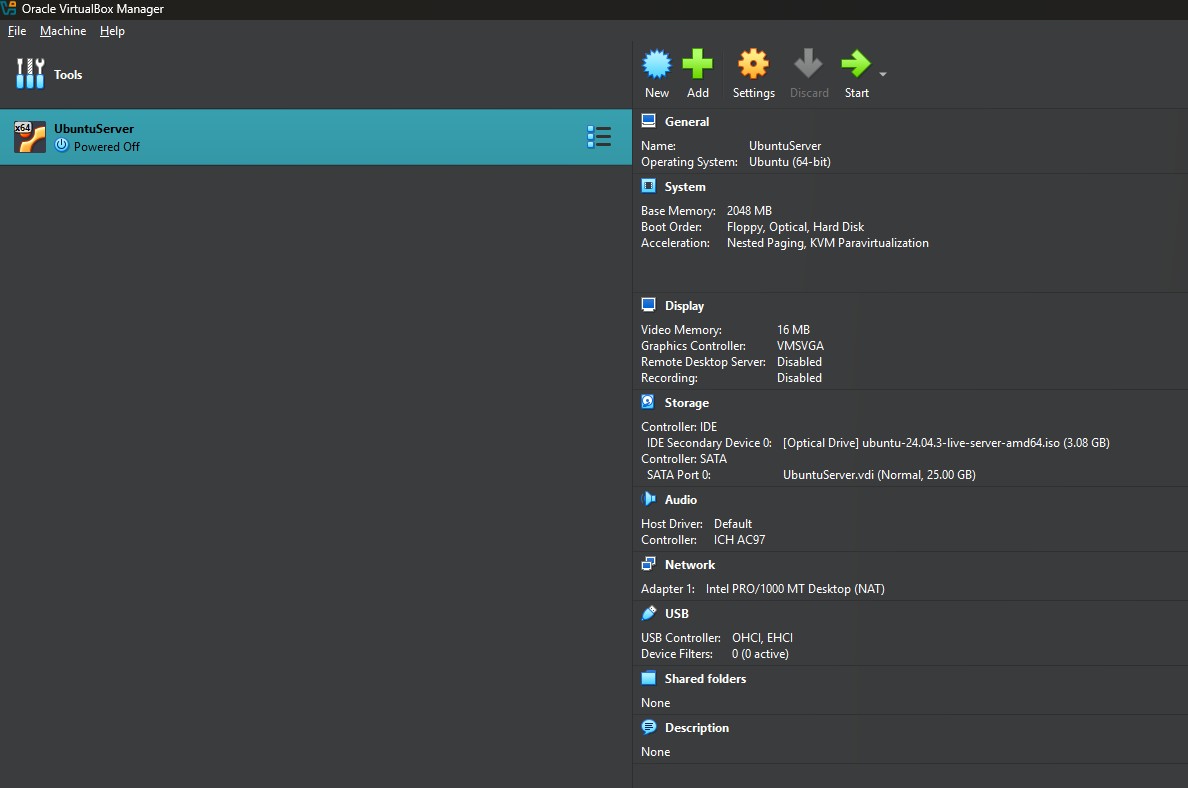
Task: Open the File menu
Action: tap(17, 31)
